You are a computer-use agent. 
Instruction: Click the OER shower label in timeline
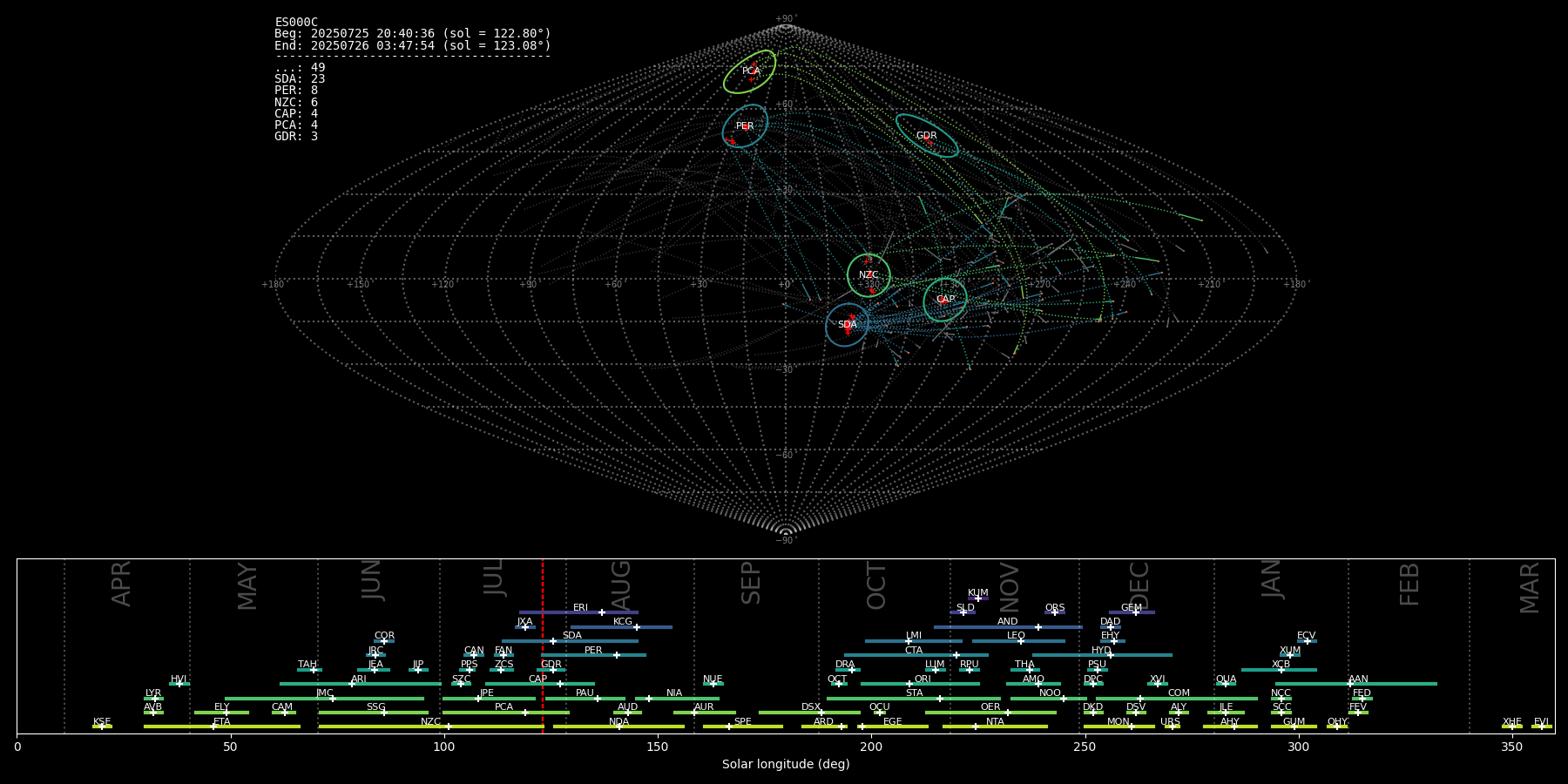click(x=990, y=707)
